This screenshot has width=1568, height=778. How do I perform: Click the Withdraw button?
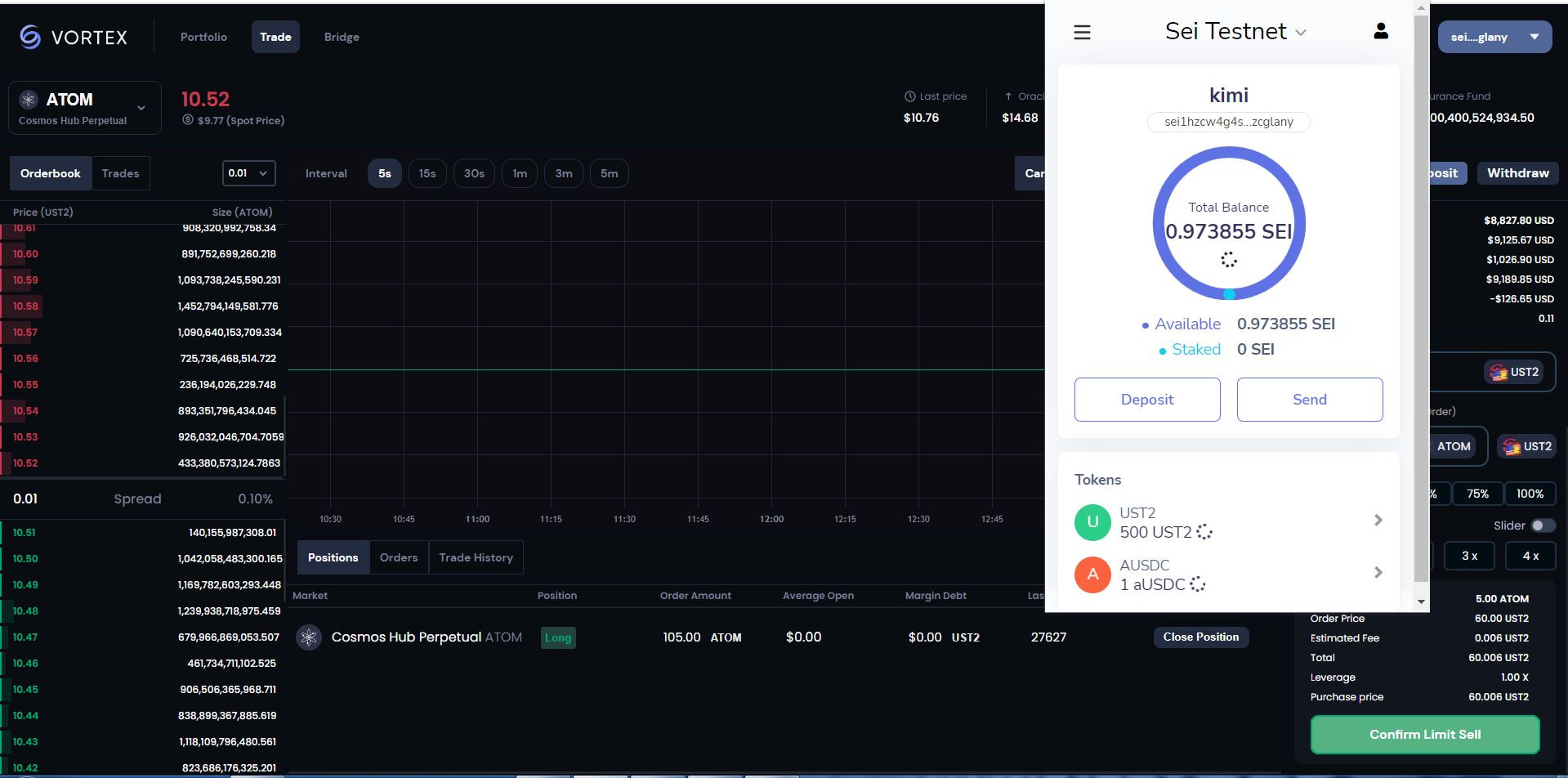pyautogui.click(x=1518, y=173)
